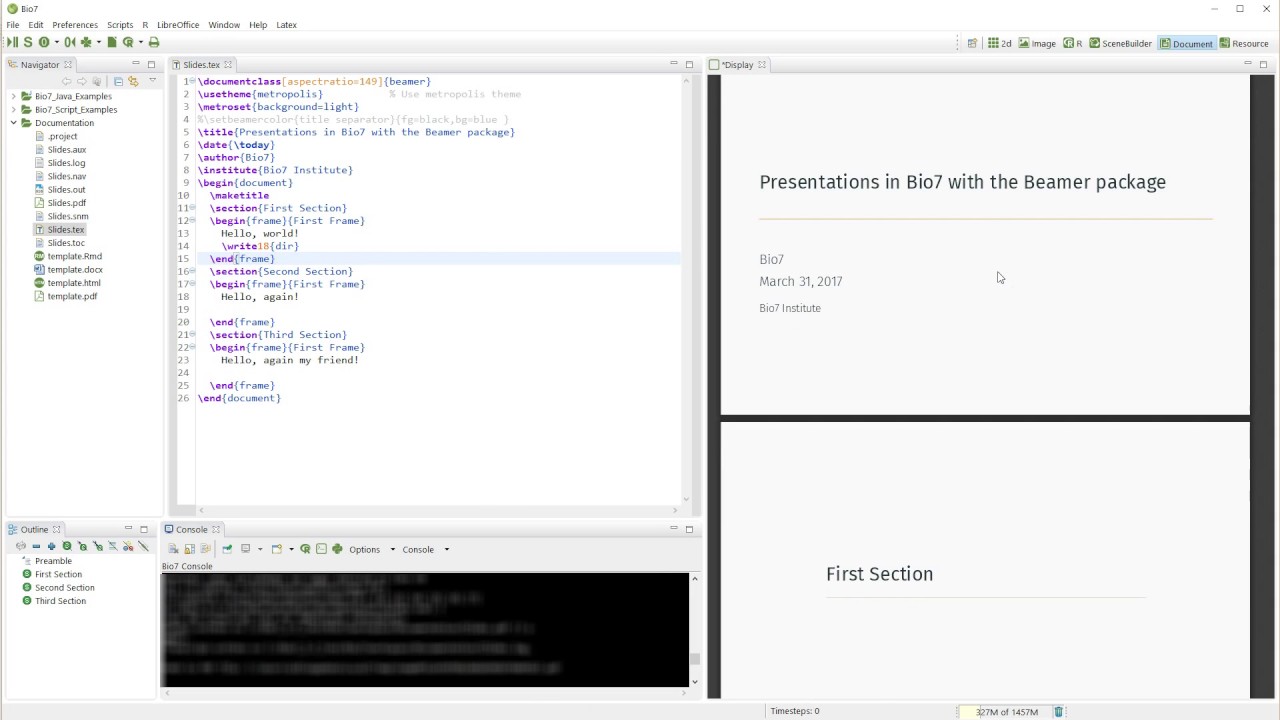Switch to the Resource perspective
The height and width of the screenshot is (720, 1280).
(x=1244, y=43)
